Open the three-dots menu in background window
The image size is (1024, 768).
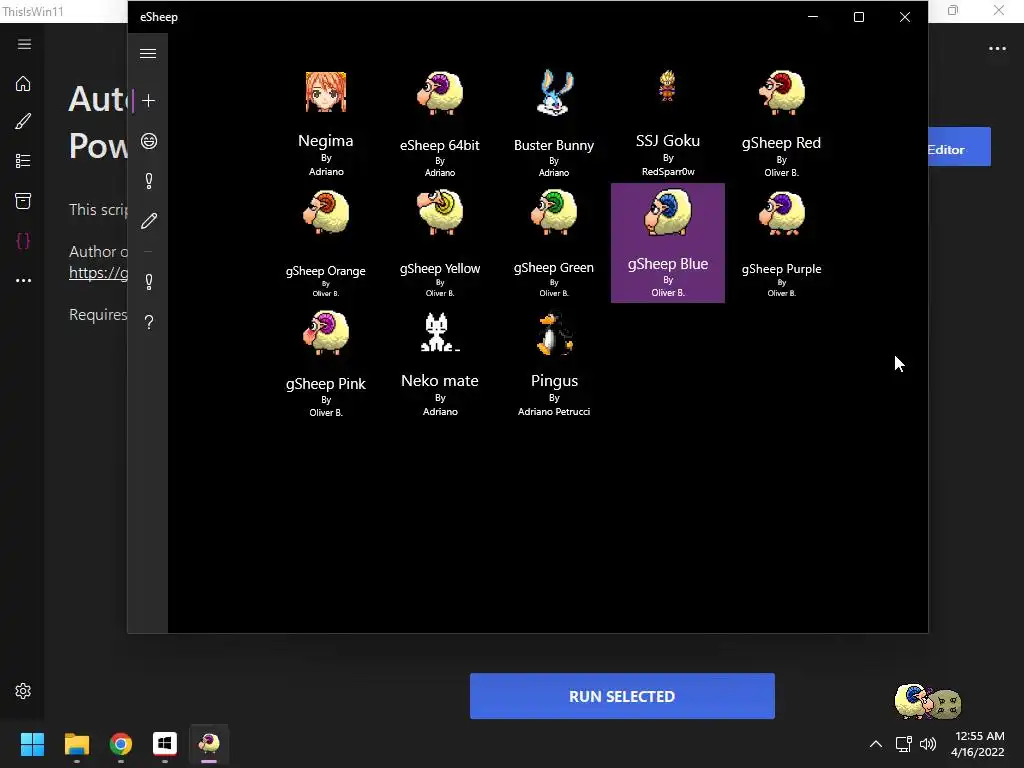coord(997,48)
